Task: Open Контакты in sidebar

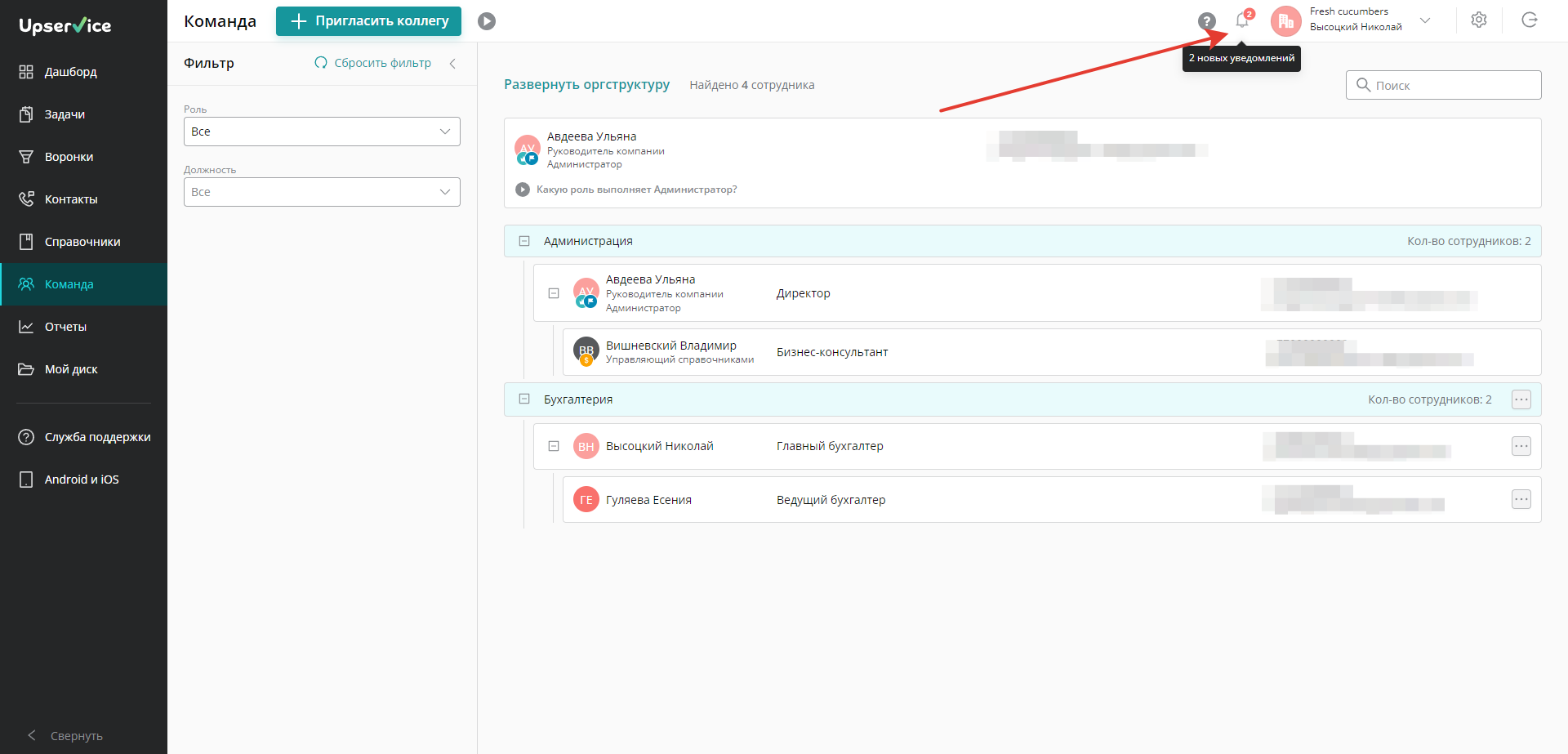Action: [83, 199]
